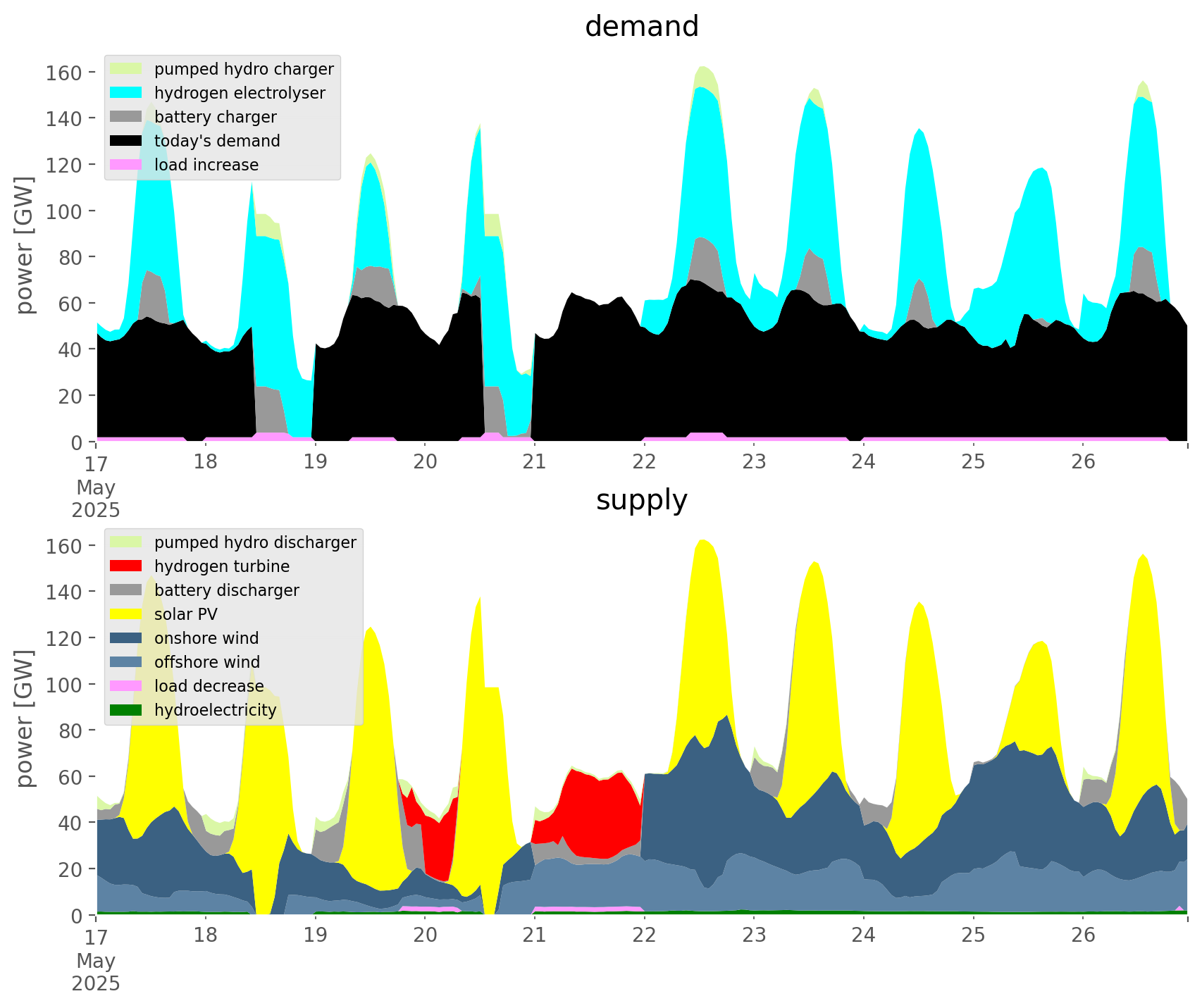Click the cyan electrolyser peak on May 22 demand

(702, 162)
